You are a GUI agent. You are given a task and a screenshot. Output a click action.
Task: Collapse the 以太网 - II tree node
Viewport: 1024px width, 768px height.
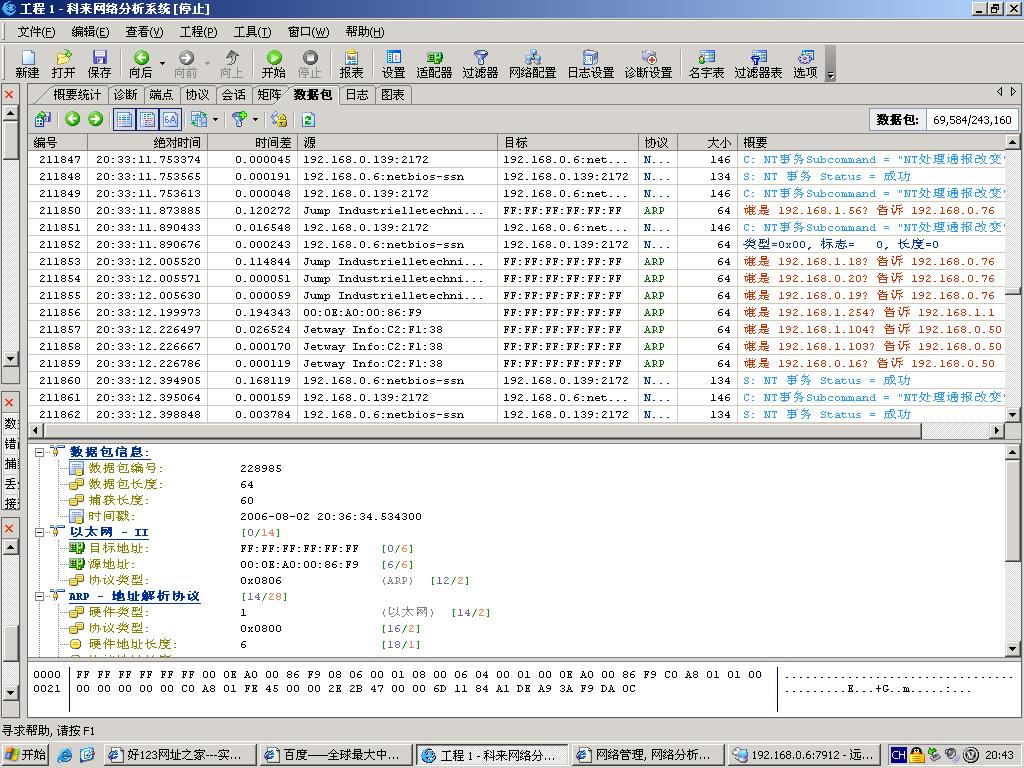[x=40, y=532]
